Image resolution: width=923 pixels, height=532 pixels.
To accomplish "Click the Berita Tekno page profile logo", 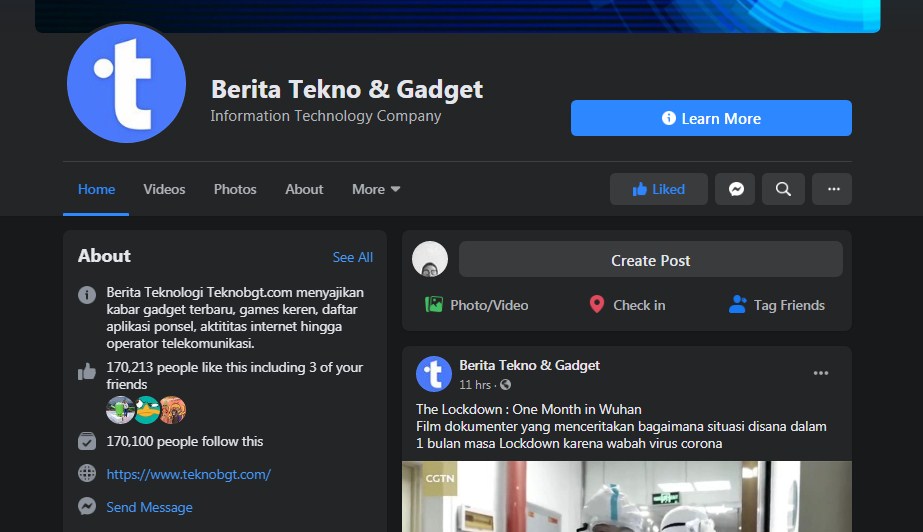I will 126,84.
